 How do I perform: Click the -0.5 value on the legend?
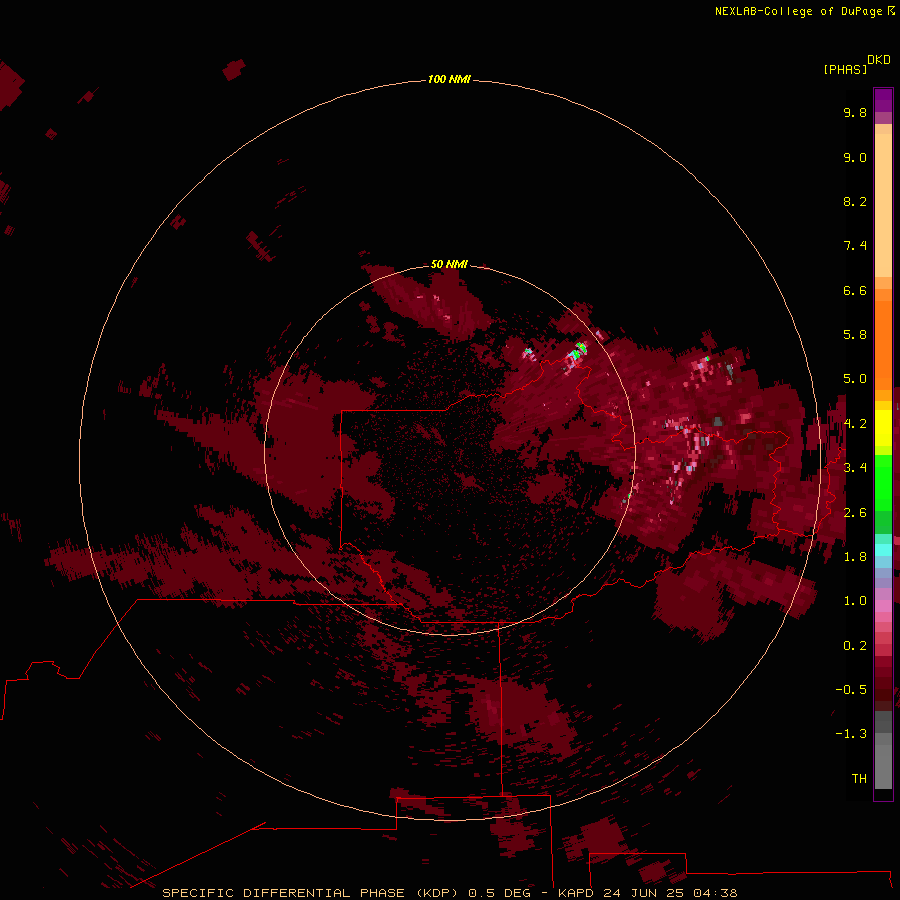[x=851, y=690]
